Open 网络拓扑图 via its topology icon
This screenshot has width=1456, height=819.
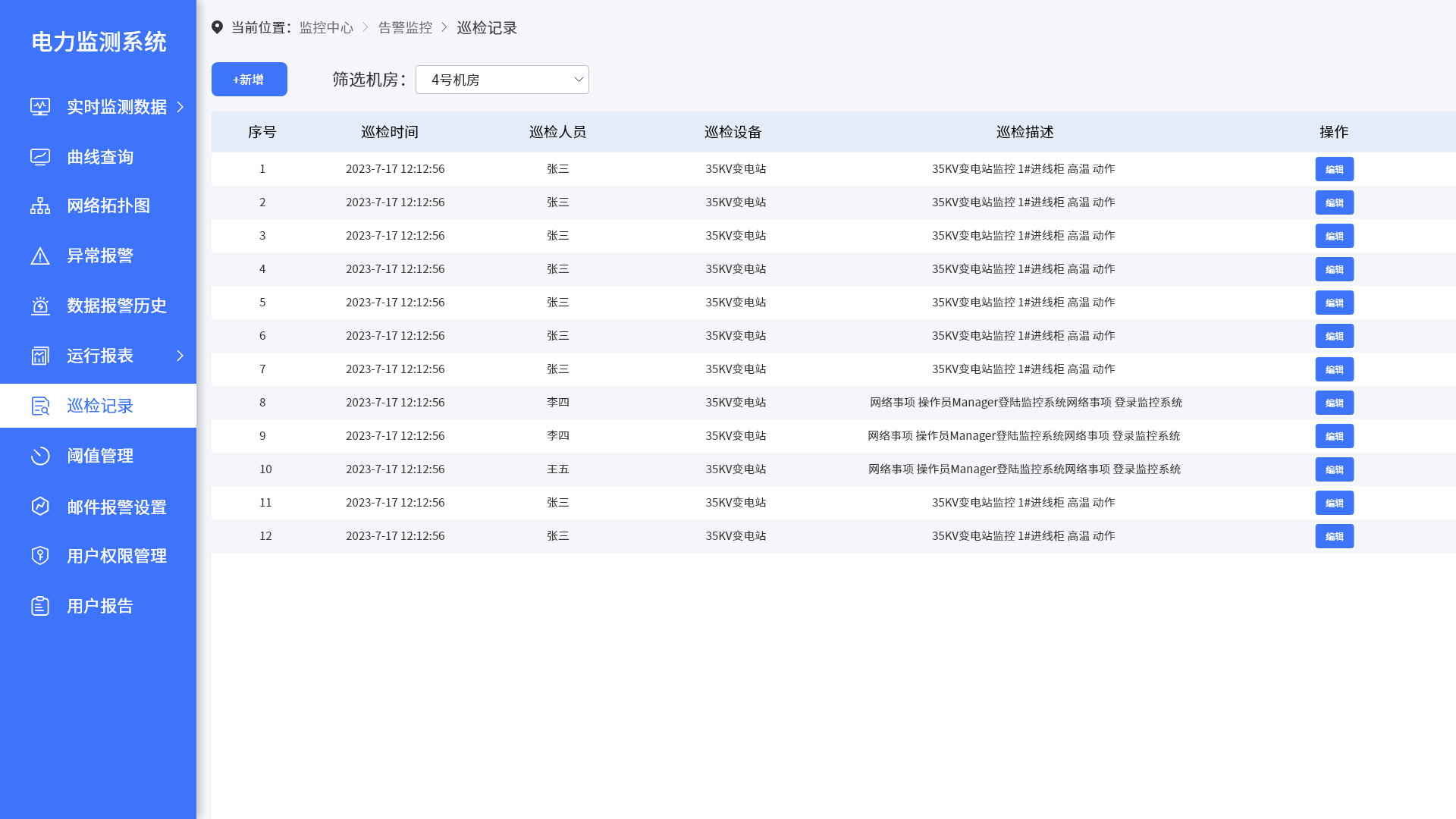pos(40,206)
